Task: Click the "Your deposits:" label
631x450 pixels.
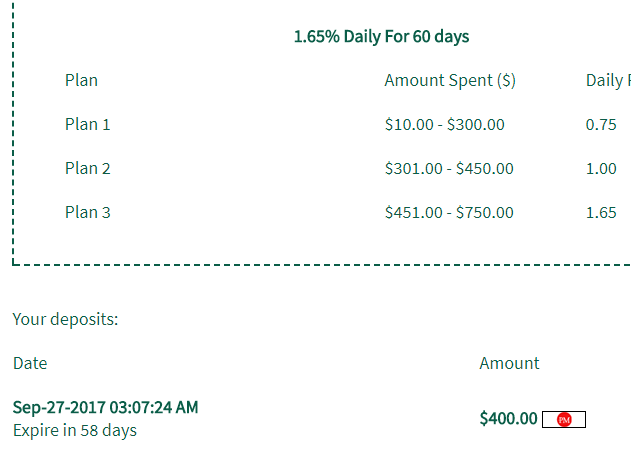Action: [65, 320]
